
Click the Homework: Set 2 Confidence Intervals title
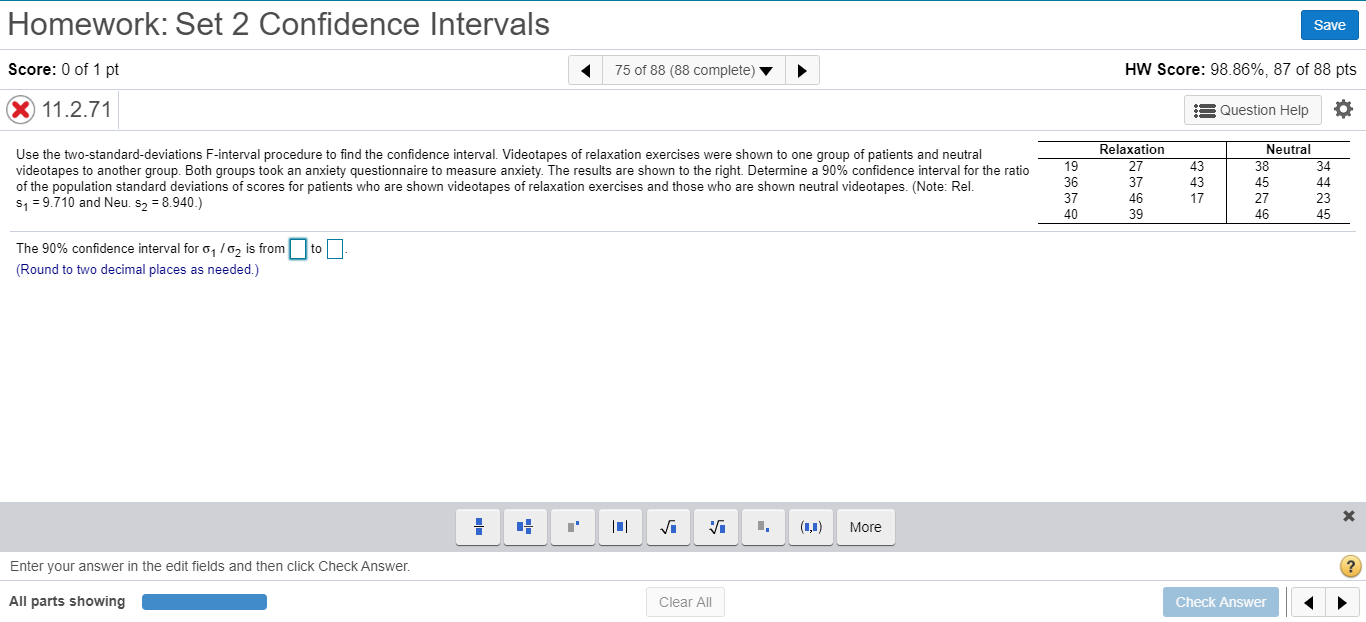279,24
